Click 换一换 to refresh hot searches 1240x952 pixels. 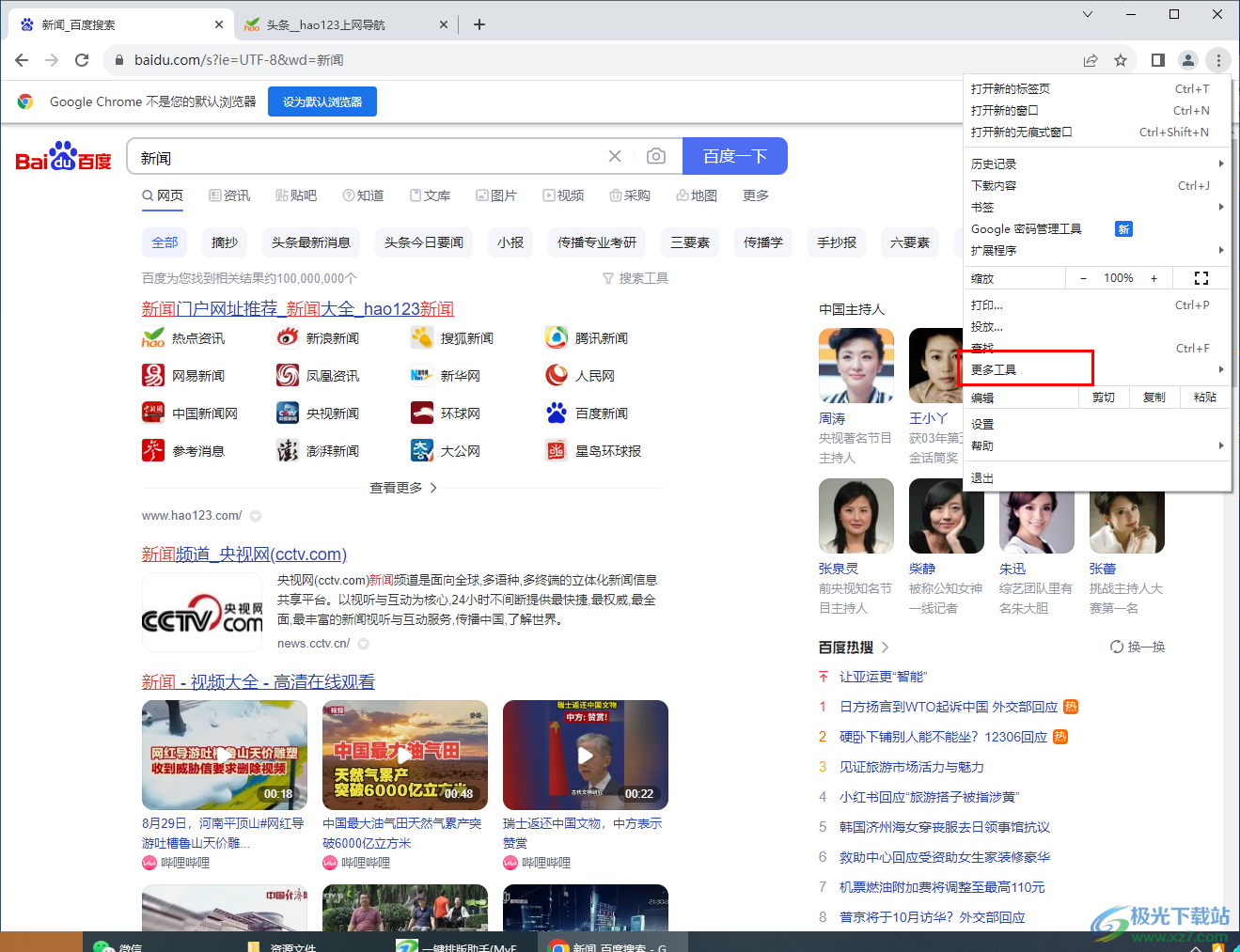[x=1138, y=647]
